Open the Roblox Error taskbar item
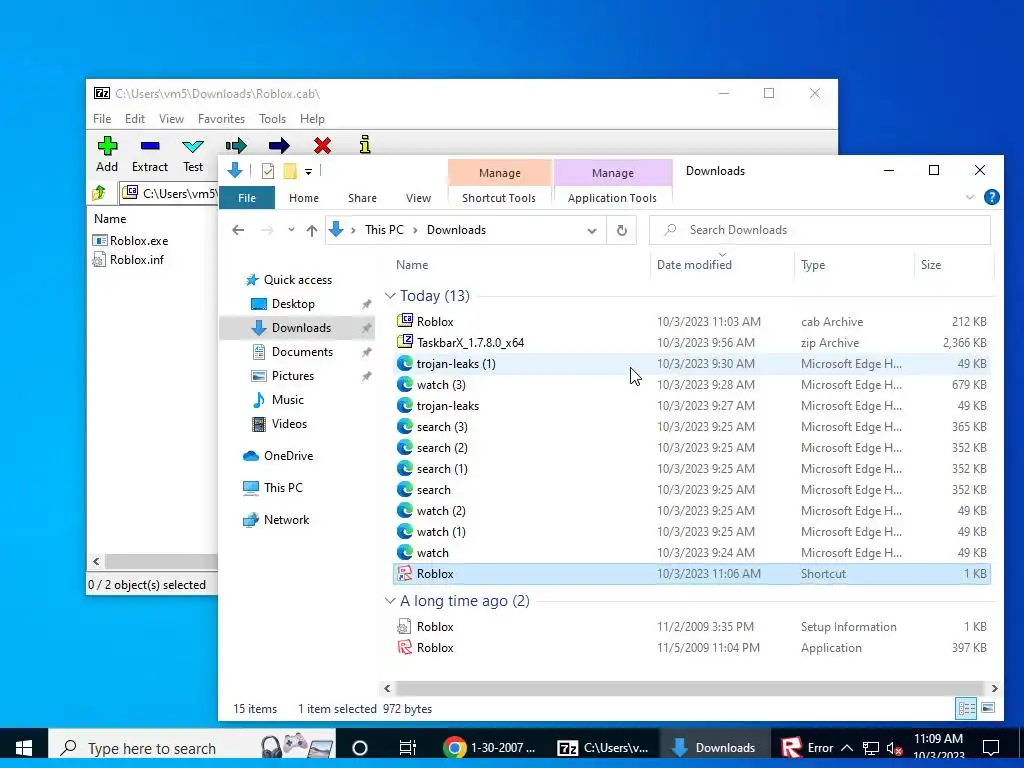1024x768 pixels. 807,748
